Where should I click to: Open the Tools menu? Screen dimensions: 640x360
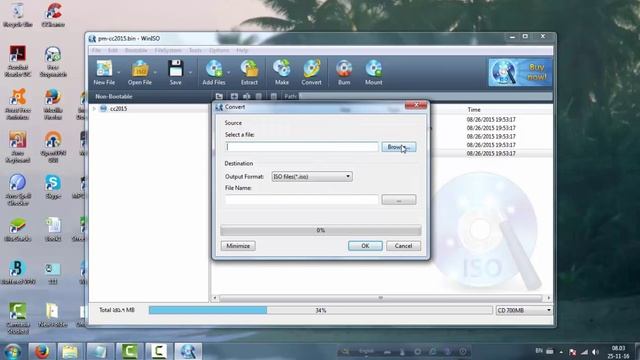coord(195,50)
